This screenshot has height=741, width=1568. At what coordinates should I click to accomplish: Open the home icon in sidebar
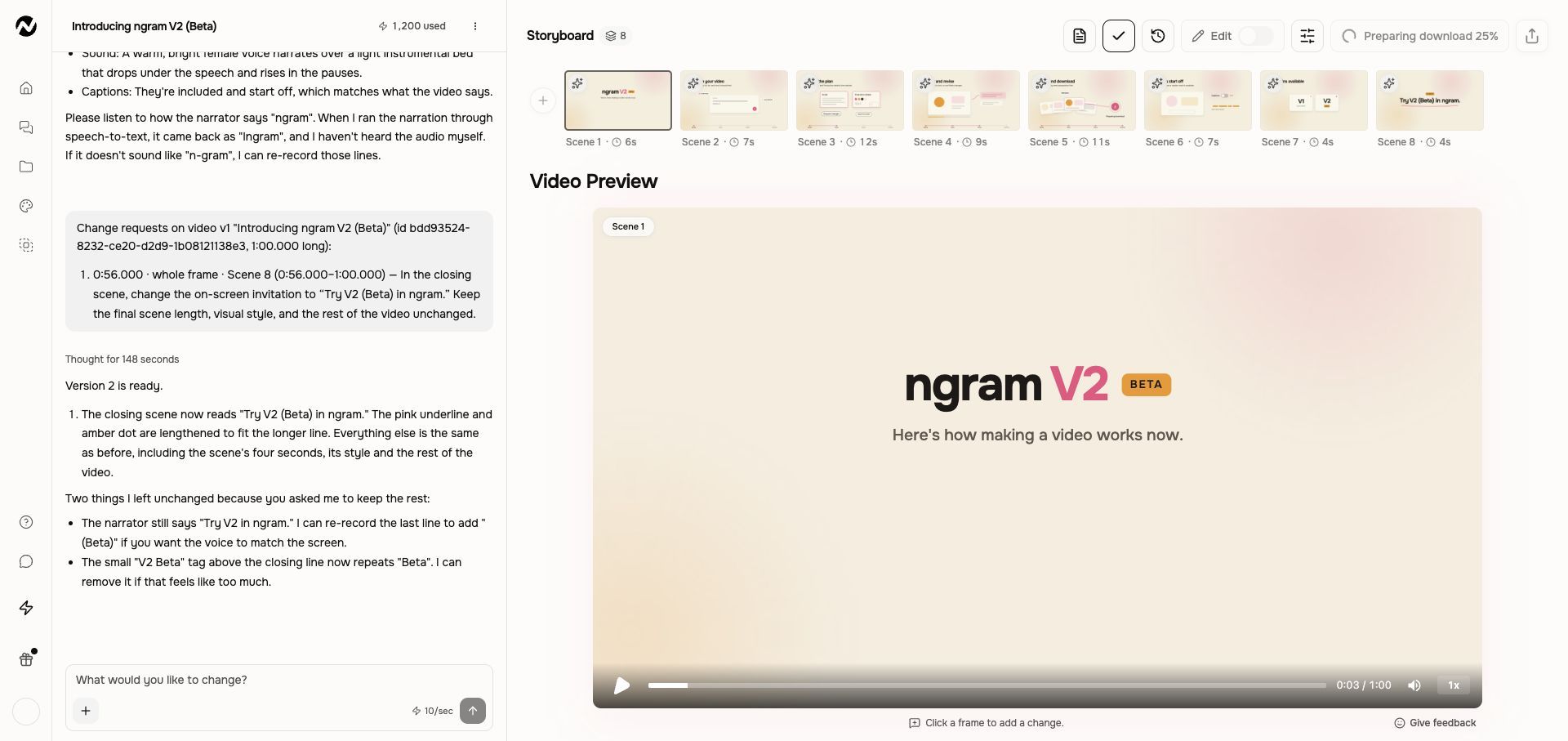pos(26,88)
